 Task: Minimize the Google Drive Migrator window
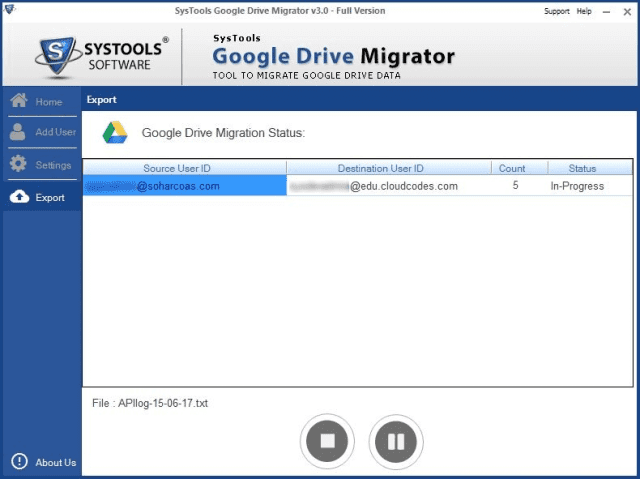click(607, 12)
